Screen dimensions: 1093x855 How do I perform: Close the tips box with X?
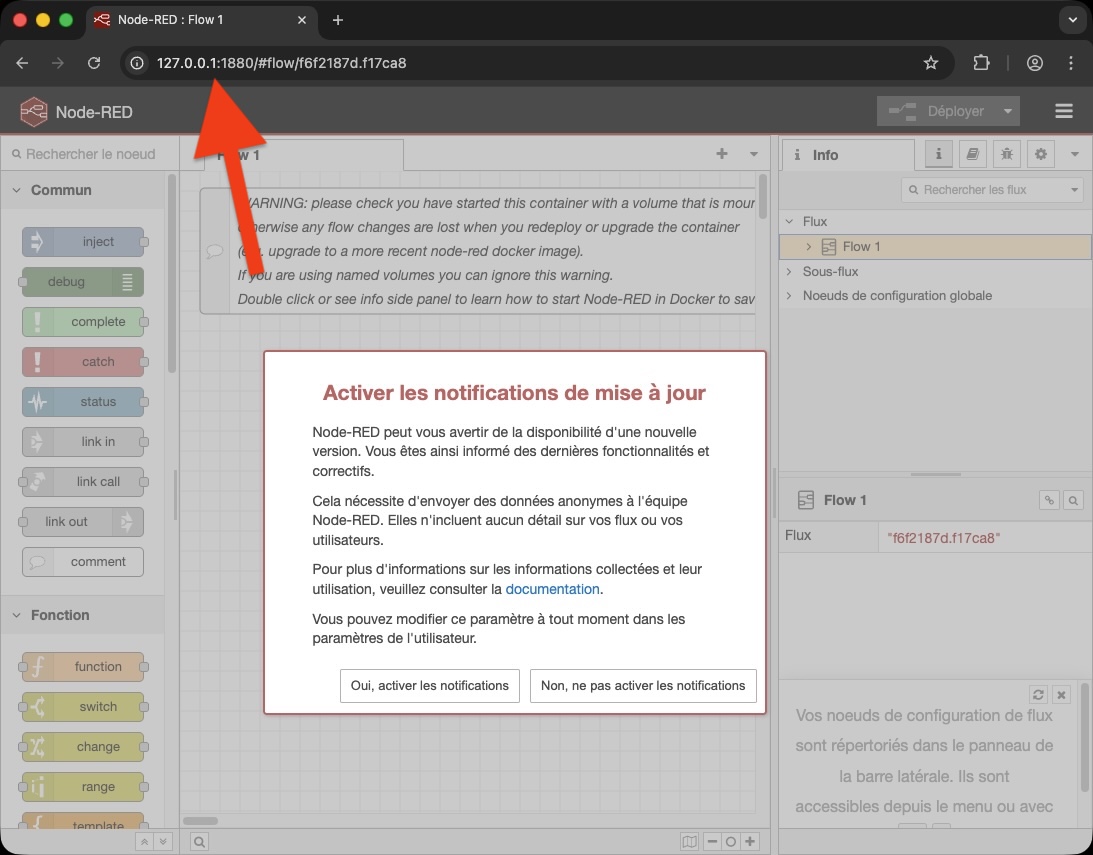[1062, 694]
